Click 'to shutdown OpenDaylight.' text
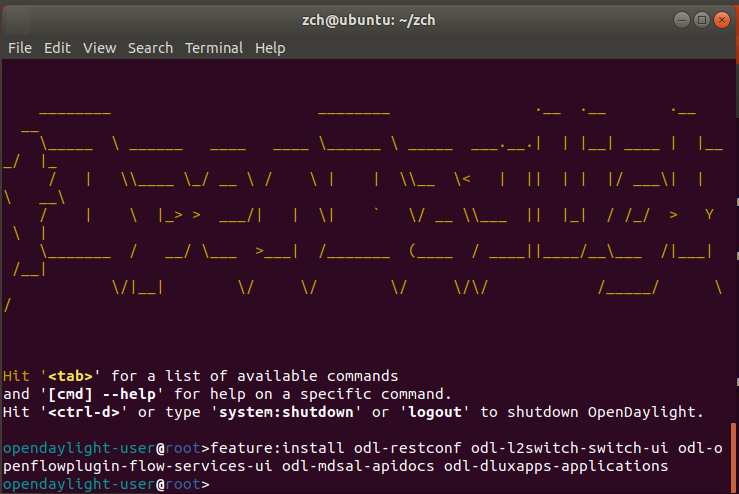This screenshot has width=739, height=494. click(x=591, y=412)
